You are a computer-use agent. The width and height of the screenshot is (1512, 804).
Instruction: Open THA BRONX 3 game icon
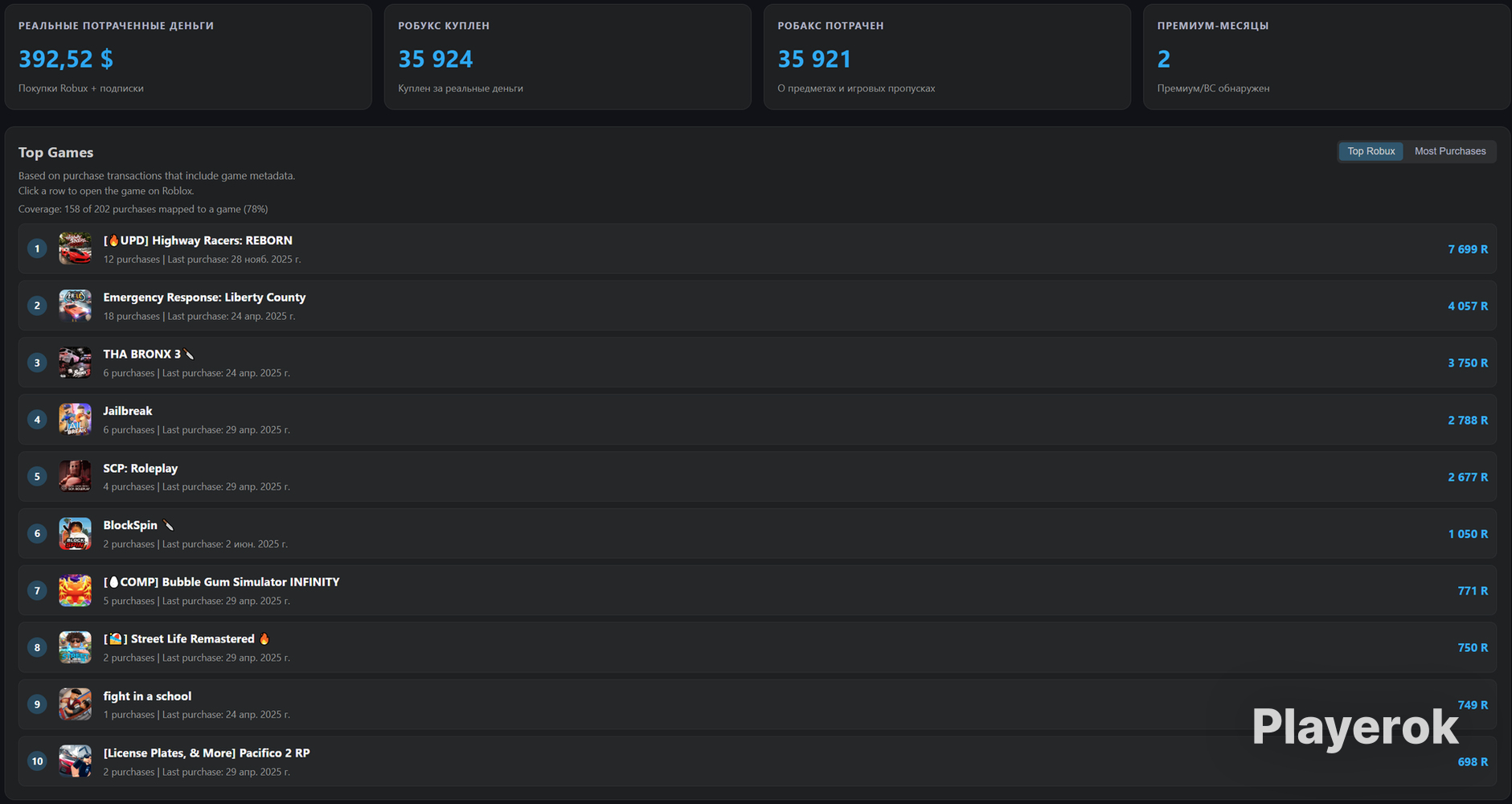click(75, 363)
